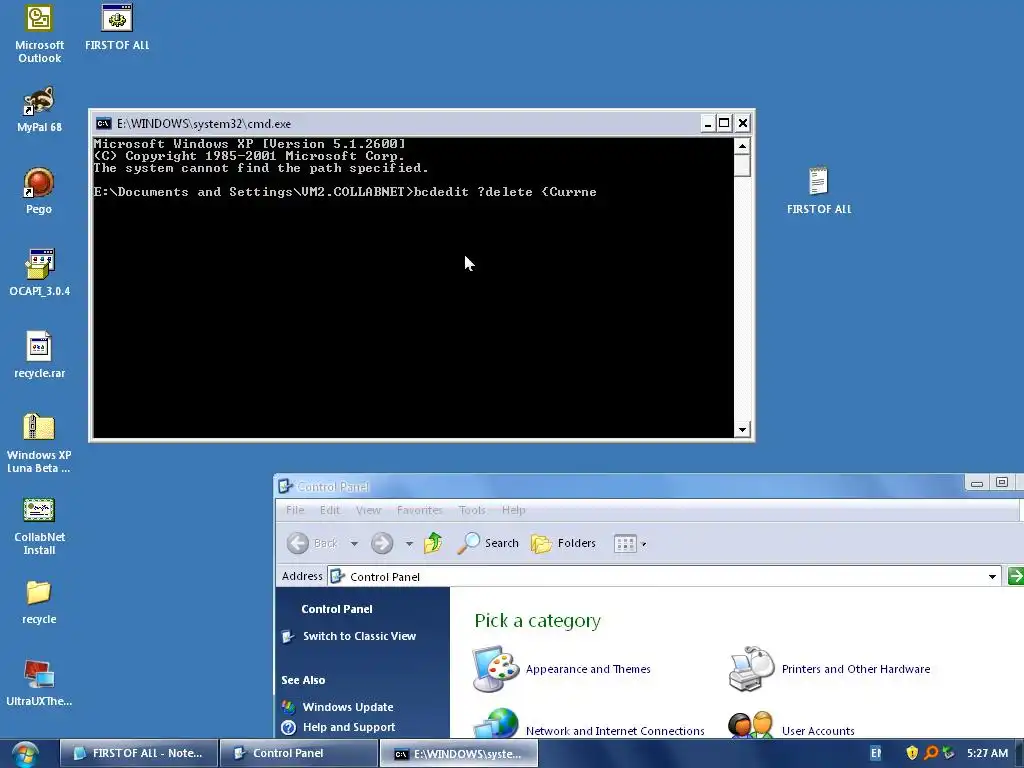Click orange magnifier tray icon
The image size is (1024, 768).
tap(931, 753)
